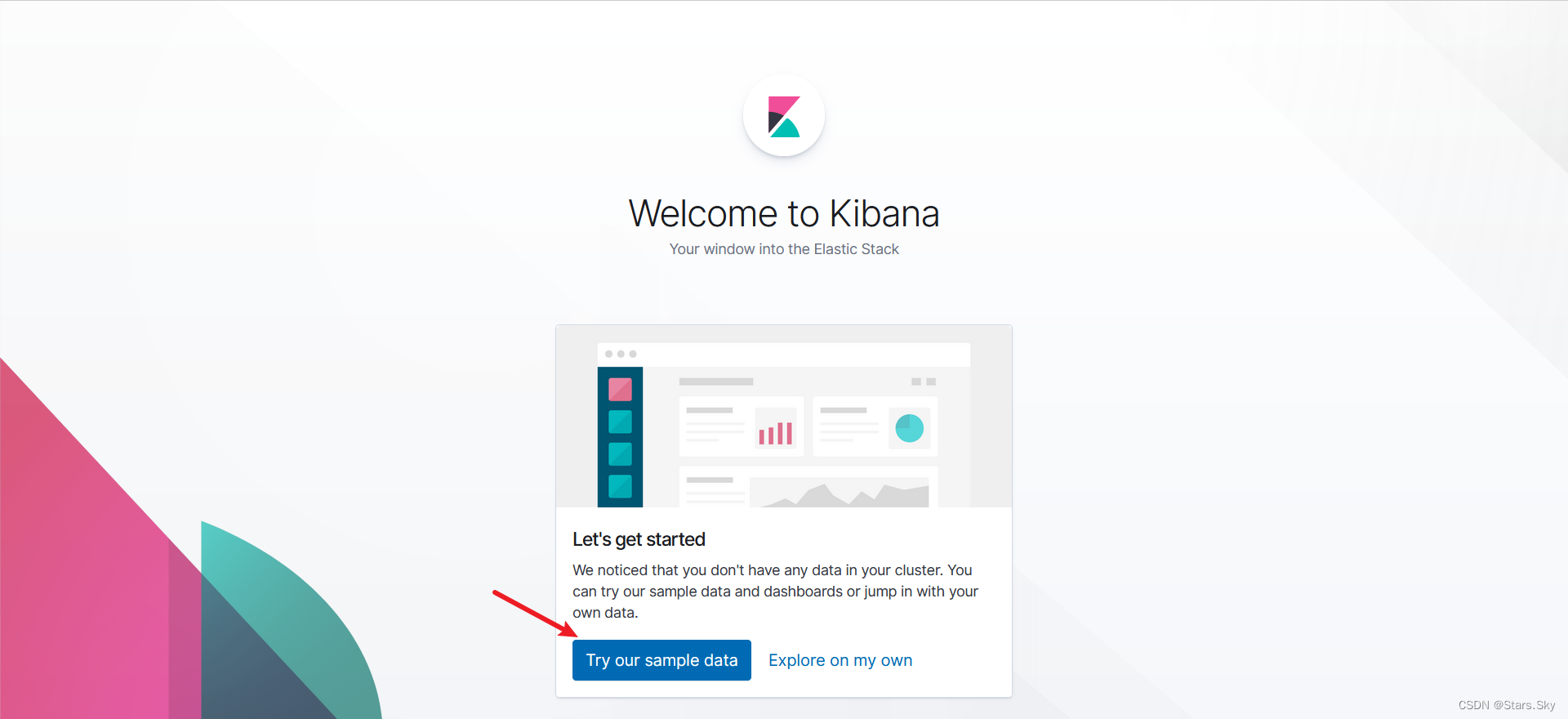Viewport: 1568px width, 719px height.
Task: Click the teal pie chart graphic
Action: pos(909,428)
